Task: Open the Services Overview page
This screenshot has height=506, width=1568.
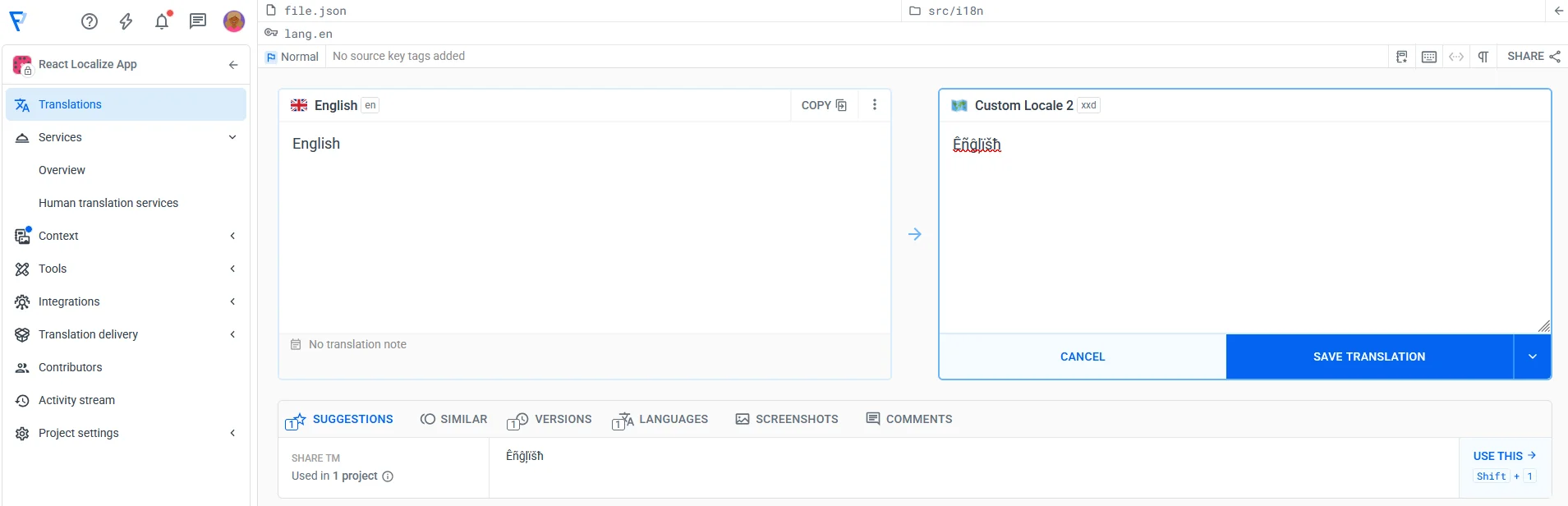Action: (x=62, y=170)
